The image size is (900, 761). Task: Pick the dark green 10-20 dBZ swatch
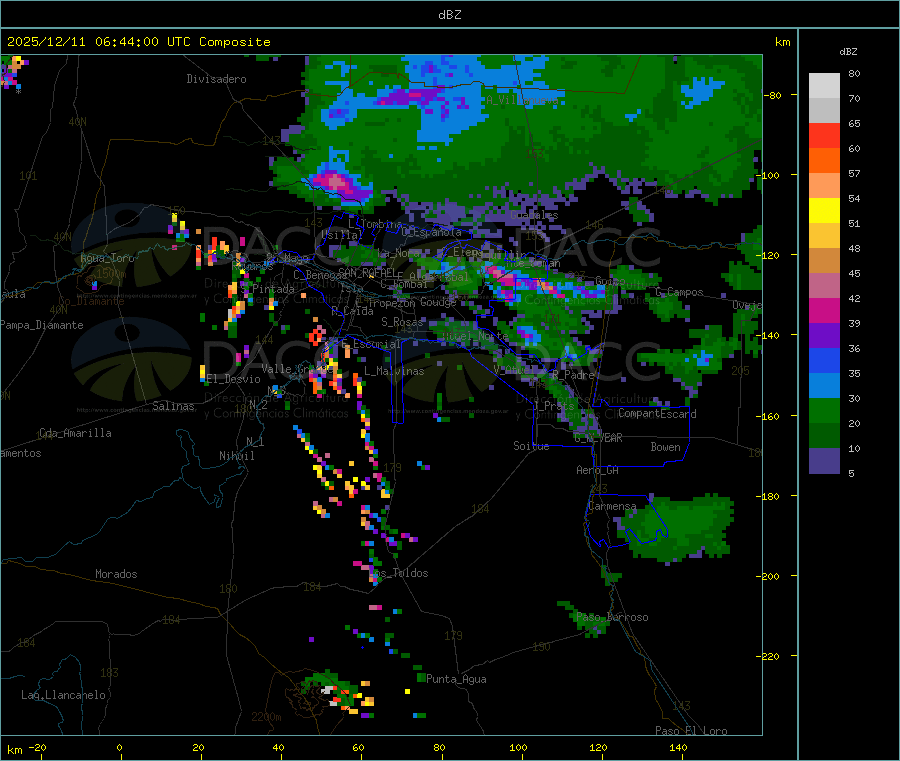pos(824,436)
